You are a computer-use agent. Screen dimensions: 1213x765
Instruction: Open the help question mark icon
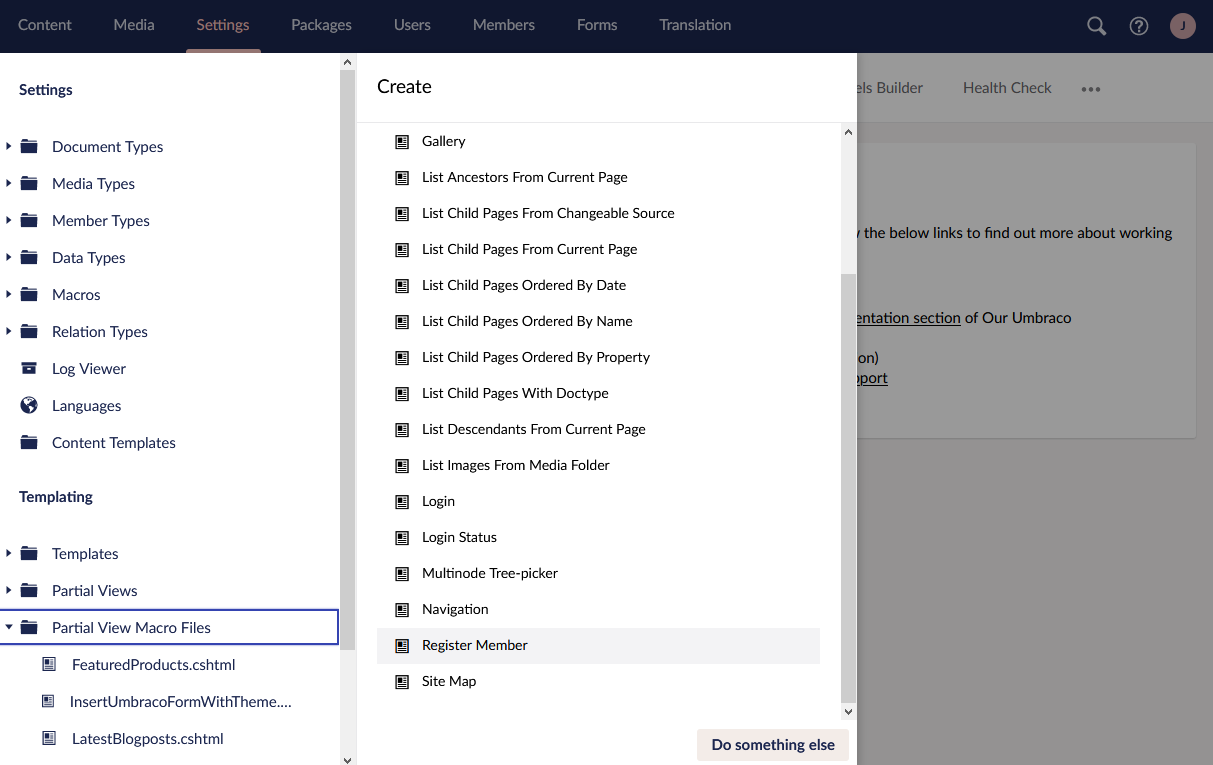click(x=1139, y=26)
